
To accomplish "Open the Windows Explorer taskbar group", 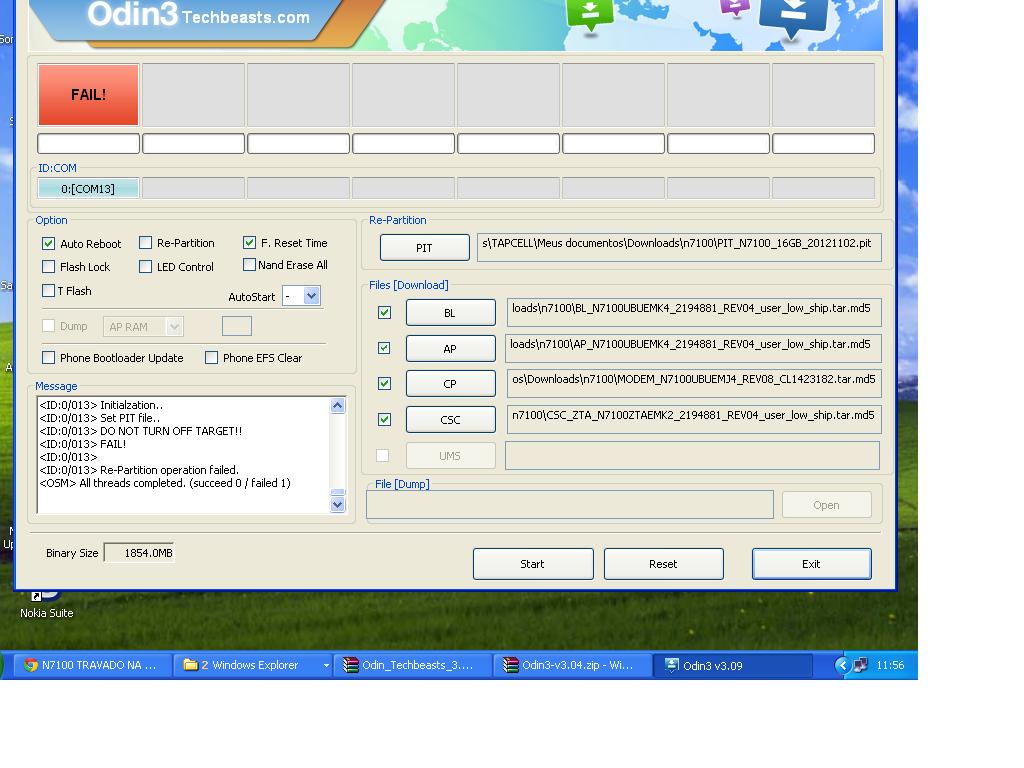I will pyautogui.click(x=251, y=665).
